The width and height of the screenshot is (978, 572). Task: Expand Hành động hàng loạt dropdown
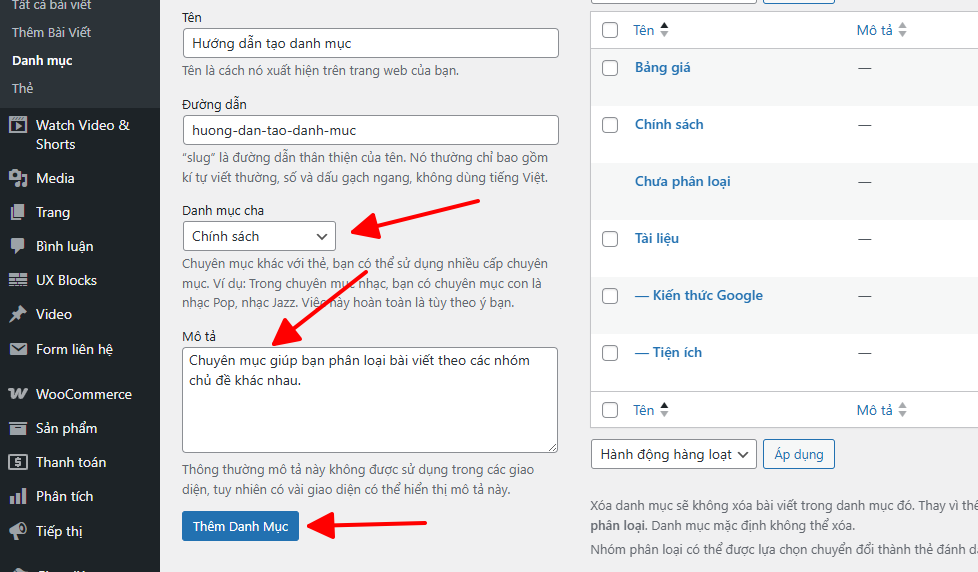(x=673, y=454)
